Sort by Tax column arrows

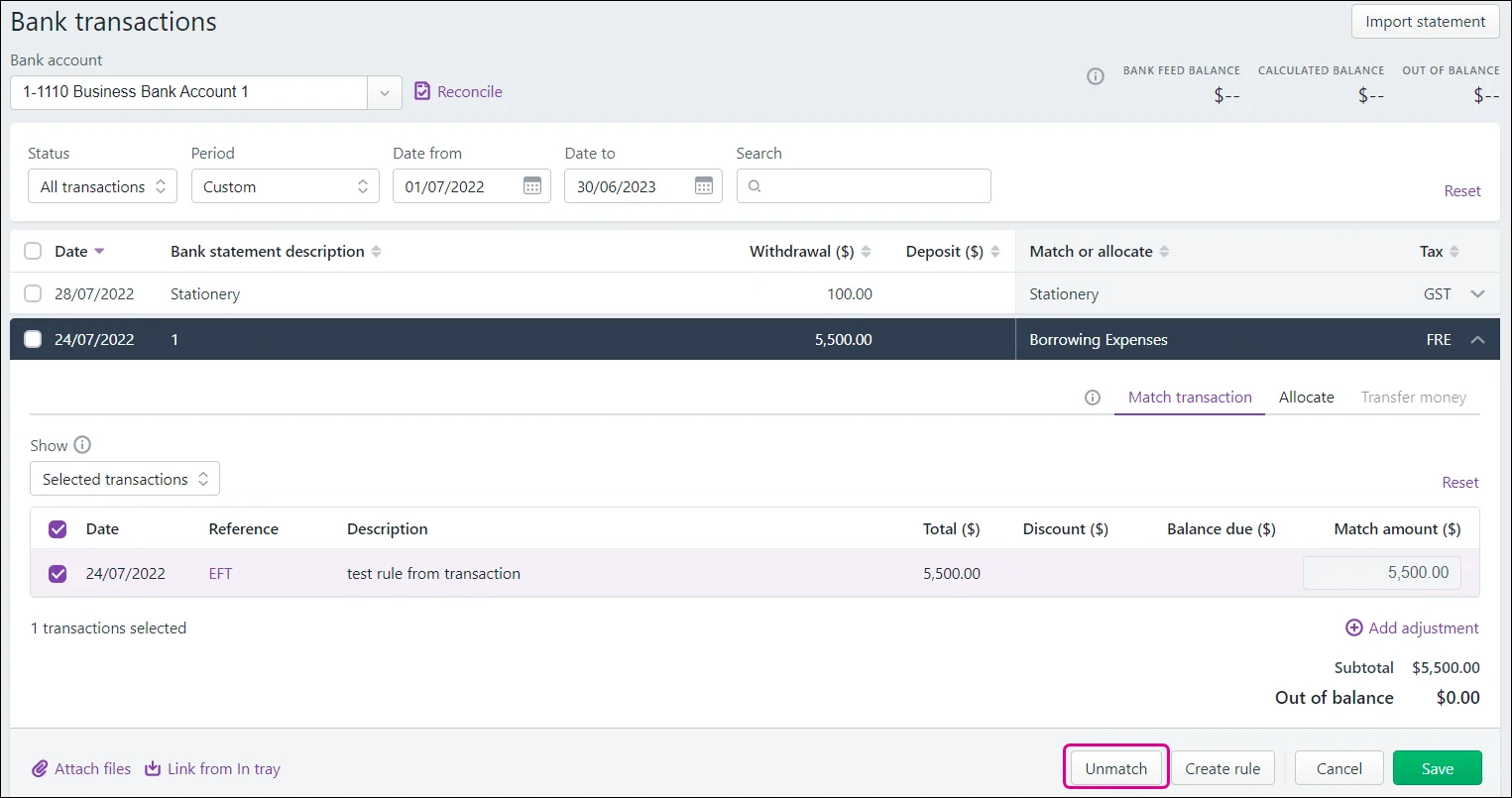[1454, 252]
